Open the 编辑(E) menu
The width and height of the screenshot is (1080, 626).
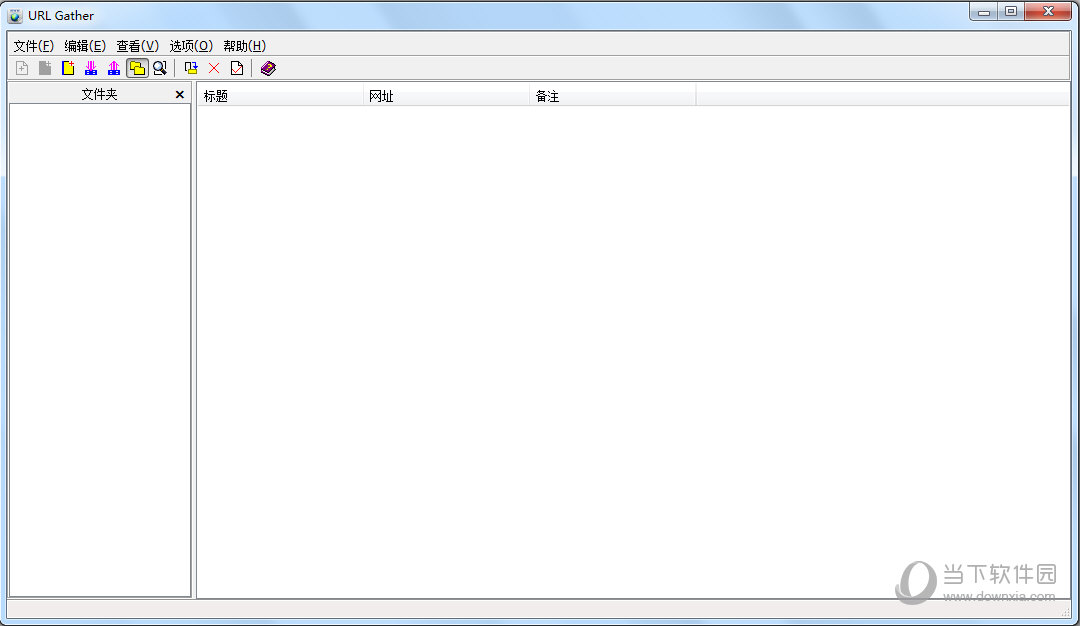click(85, 46)
